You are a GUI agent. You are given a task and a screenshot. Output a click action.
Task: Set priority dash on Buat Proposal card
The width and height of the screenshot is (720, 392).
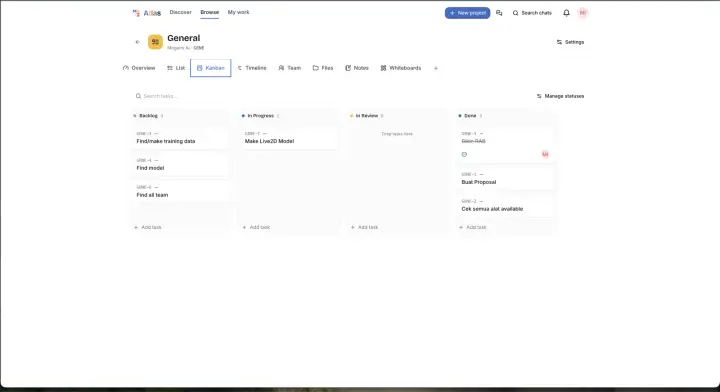point(481,174)
